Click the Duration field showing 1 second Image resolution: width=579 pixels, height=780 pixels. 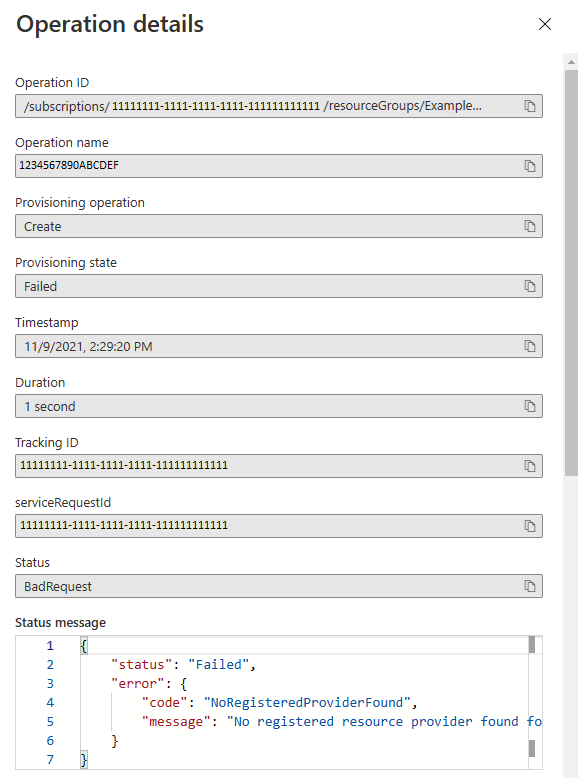tap(279, 406)
